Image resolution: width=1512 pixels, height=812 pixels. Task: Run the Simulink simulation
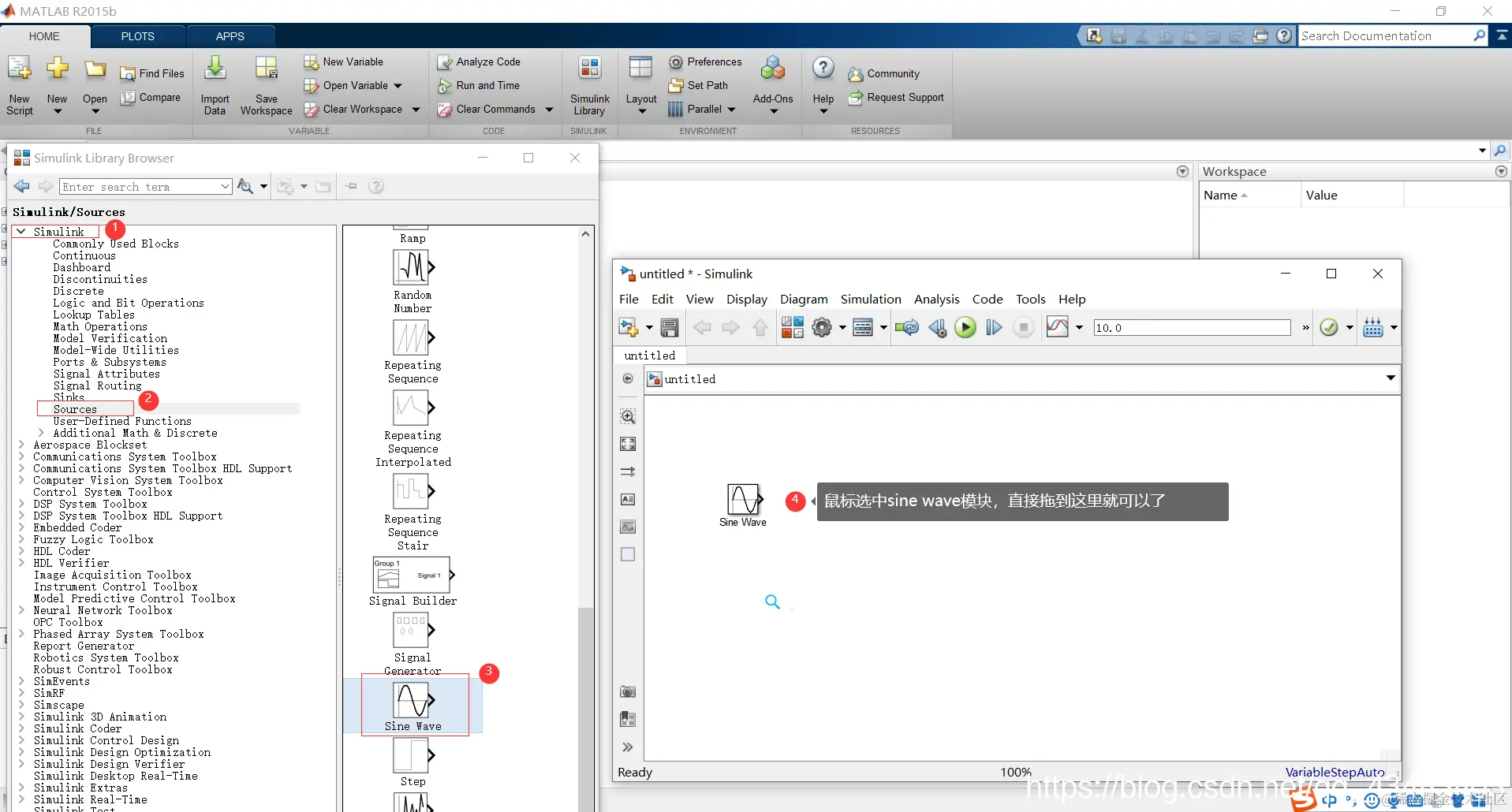point(965,327)
